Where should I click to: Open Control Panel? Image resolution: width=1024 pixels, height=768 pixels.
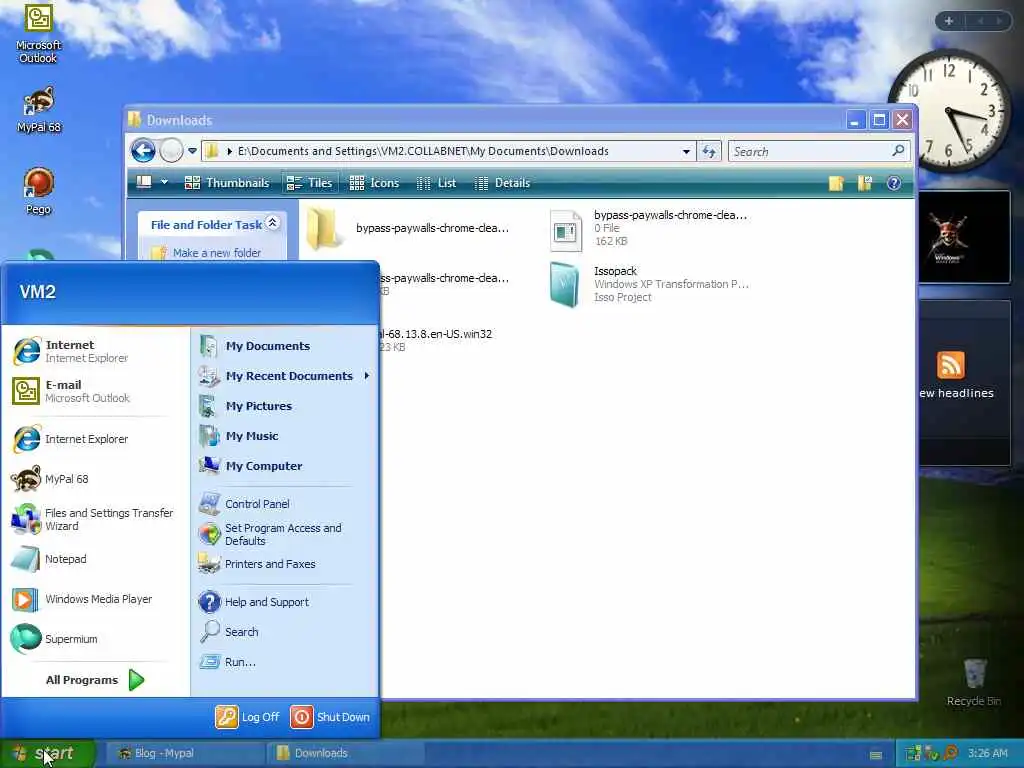[x=285, y=504]
